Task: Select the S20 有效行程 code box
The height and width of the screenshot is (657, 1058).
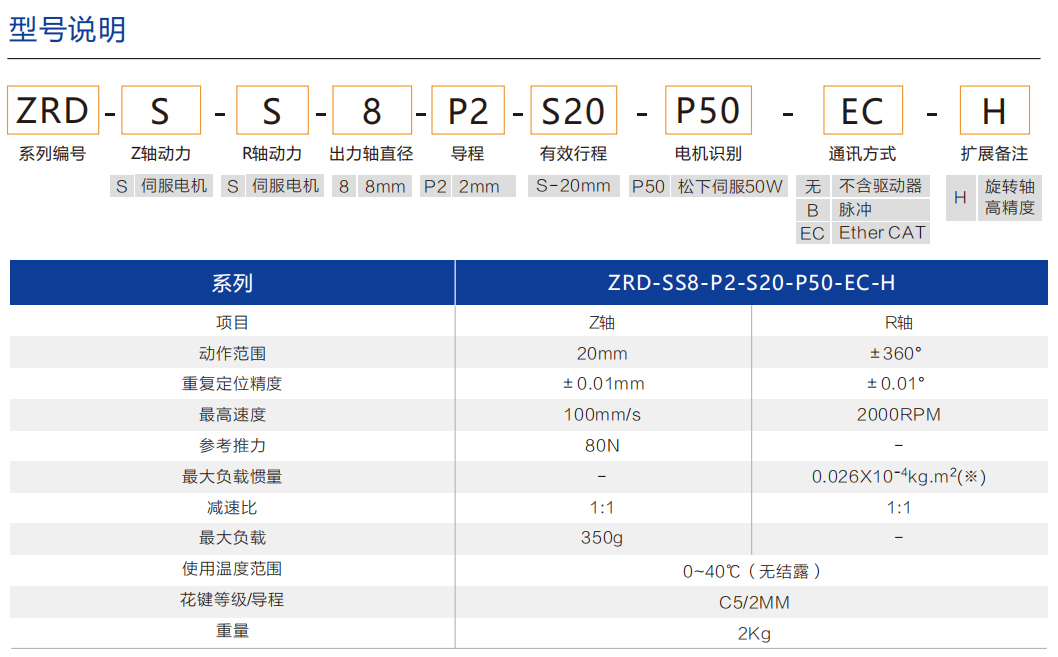Action: (x=574, y=111)
